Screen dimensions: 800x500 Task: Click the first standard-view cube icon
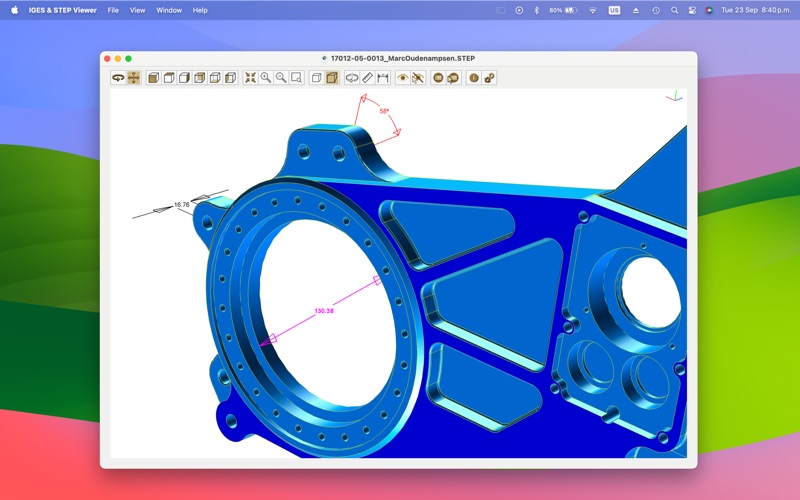point(153,78)
